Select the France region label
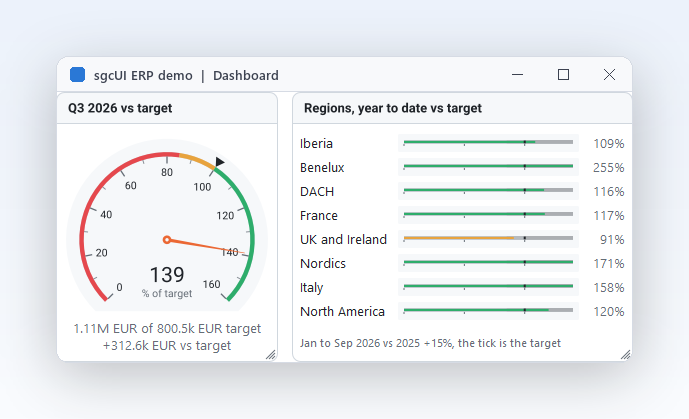This screenshot has width=689, height=419. point(319,216)
